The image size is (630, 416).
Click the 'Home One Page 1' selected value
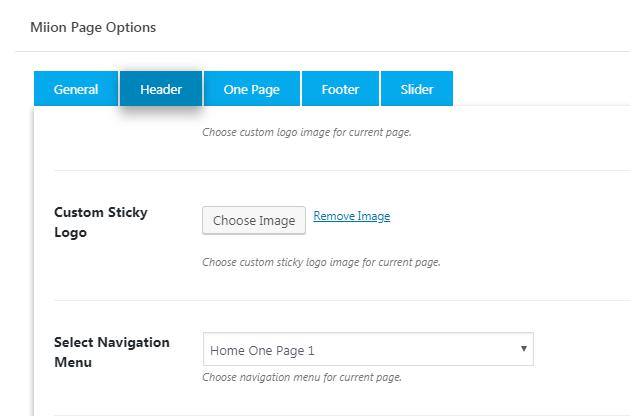coord(262,351)
